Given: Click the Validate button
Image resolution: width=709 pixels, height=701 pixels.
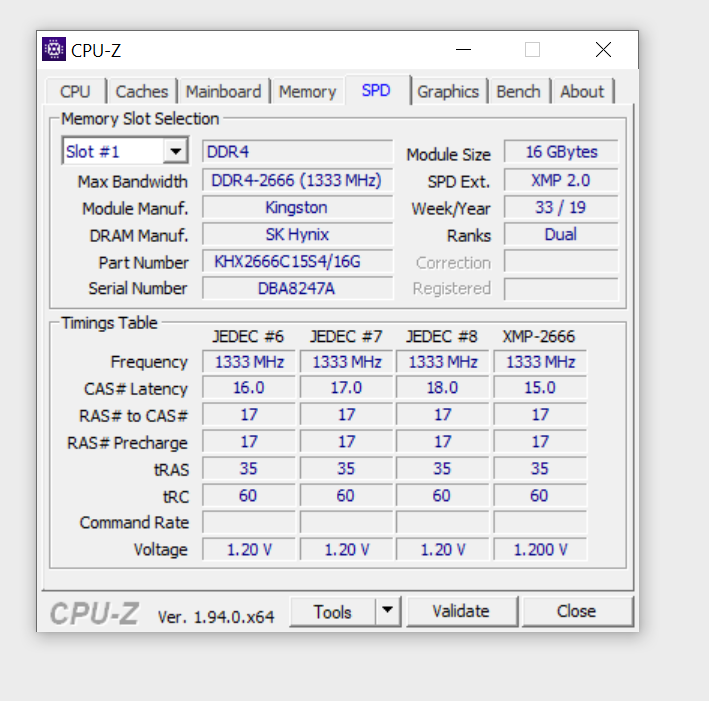Looking at the screenshot, I should [x=461, y=611].
